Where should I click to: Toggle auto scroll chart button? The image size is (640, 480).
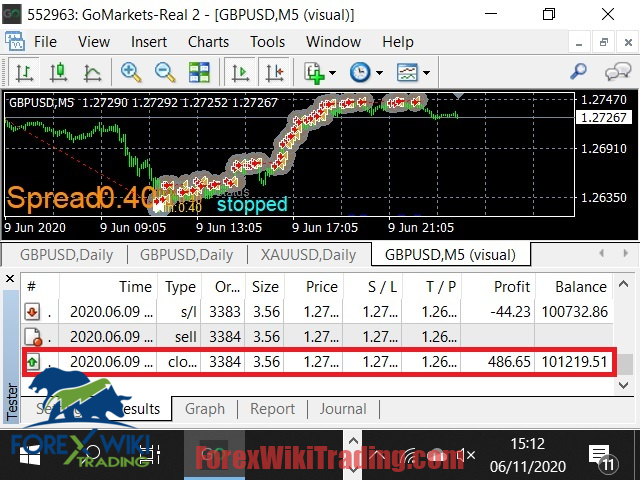point(240,73)
